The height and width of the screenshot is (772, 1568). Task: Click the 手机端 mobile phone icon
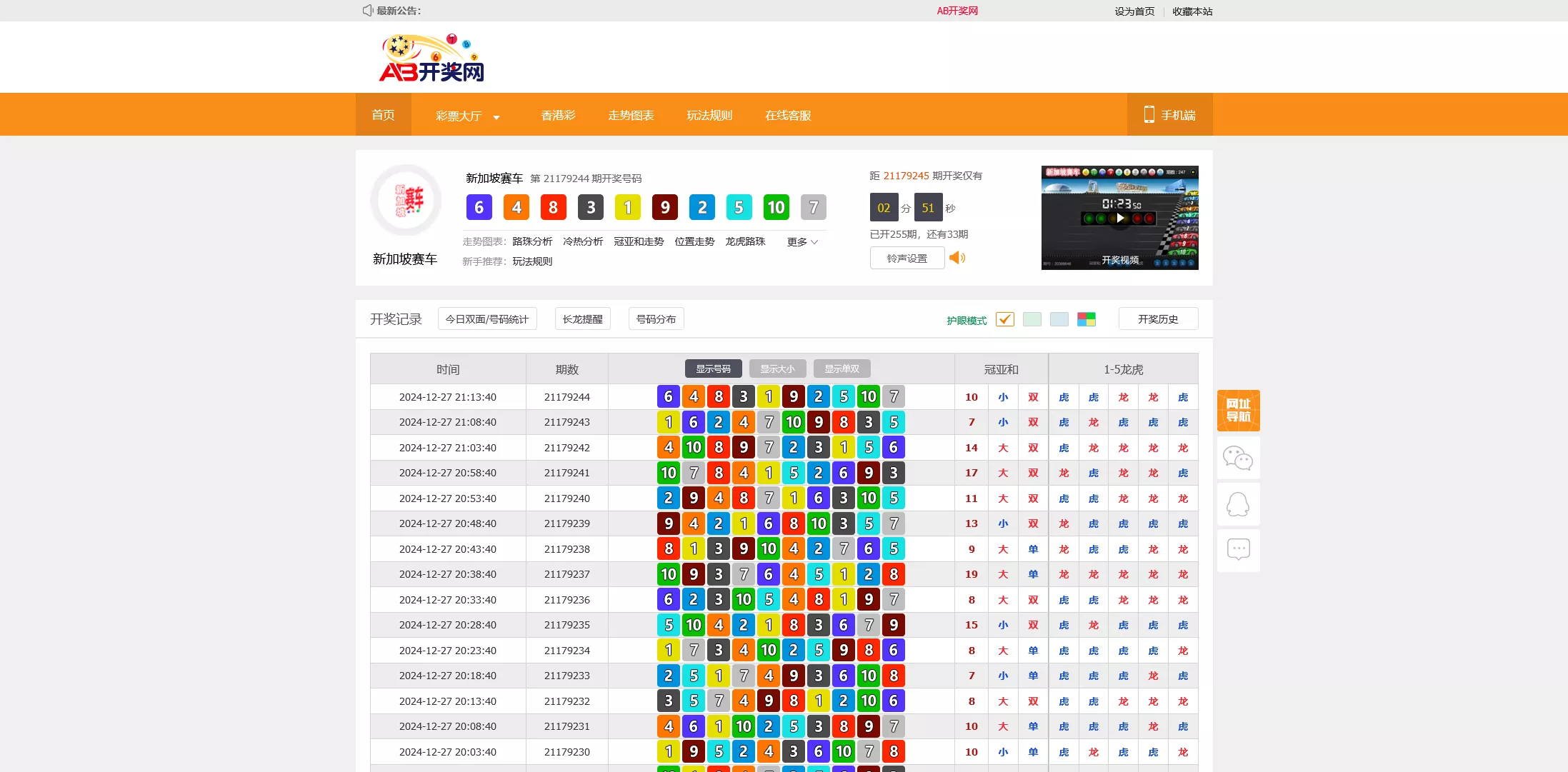(1149, 114)
